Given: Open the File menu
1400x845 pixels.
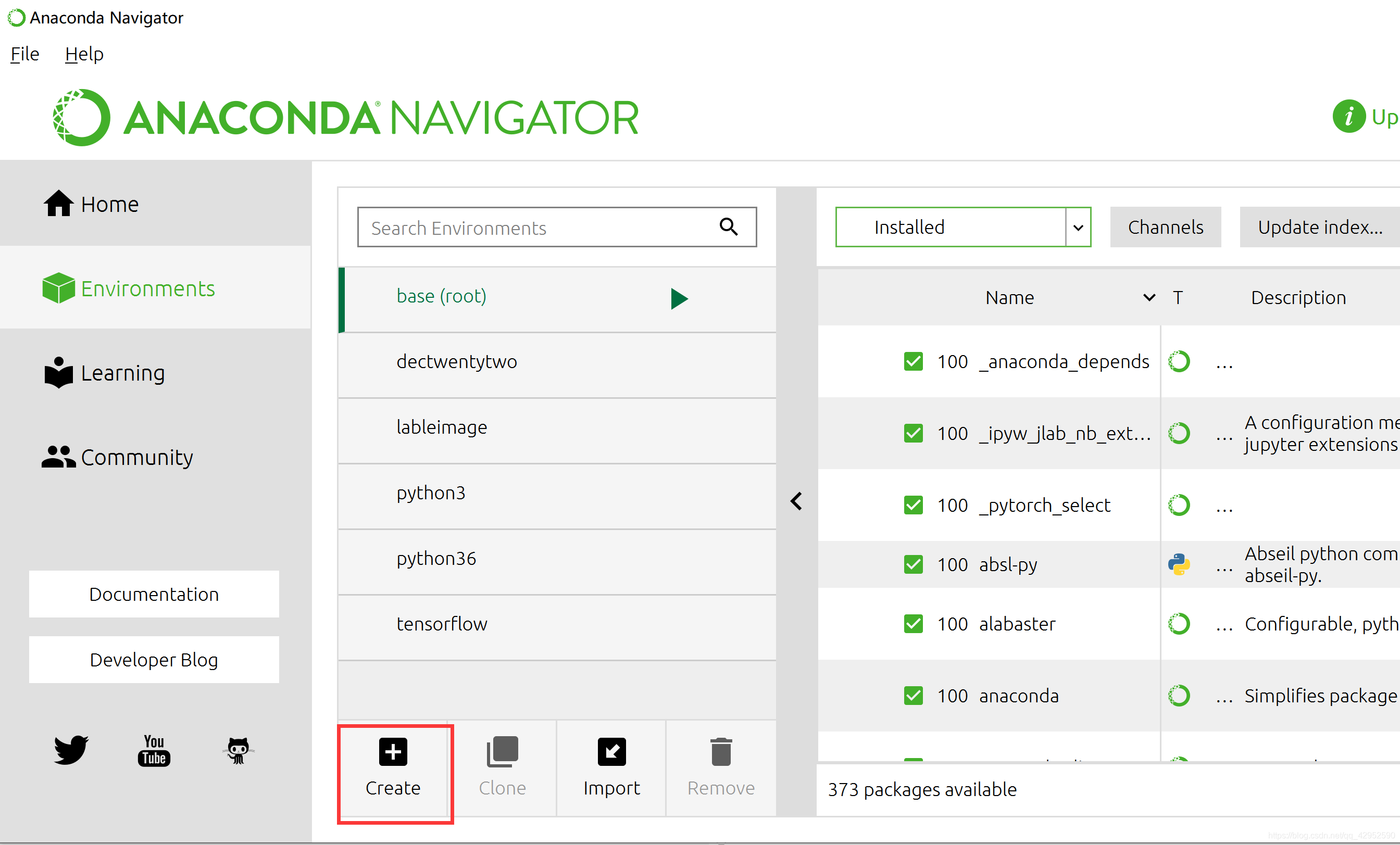Looking at the screenshot, I should 25,55.
